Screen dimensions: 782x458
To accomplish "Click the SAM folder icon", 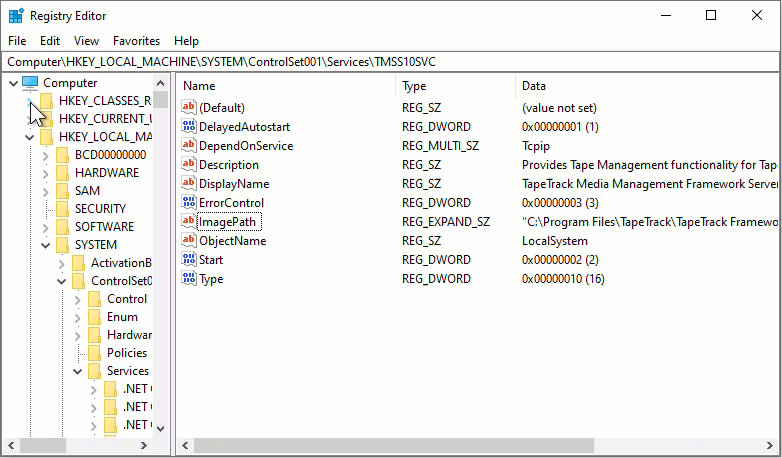I will 63,191.
